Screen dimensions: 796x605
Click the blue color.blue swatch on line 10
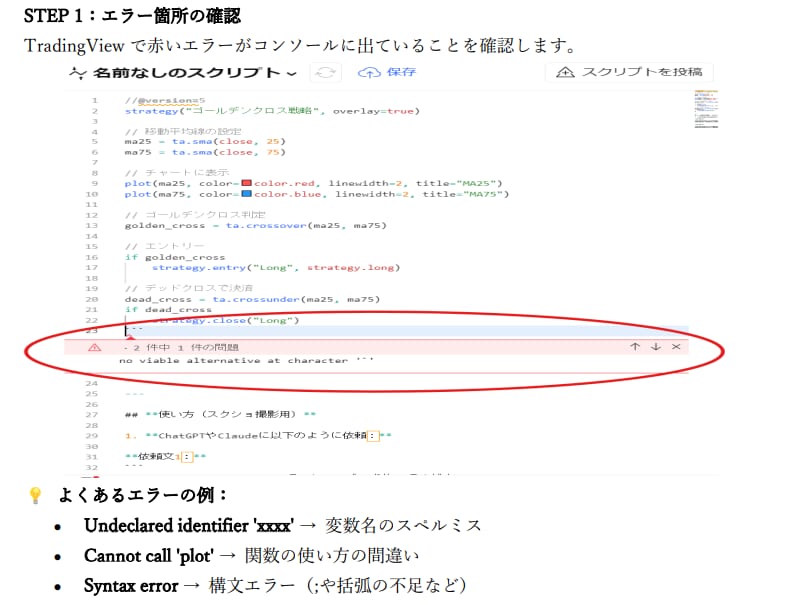247,193
